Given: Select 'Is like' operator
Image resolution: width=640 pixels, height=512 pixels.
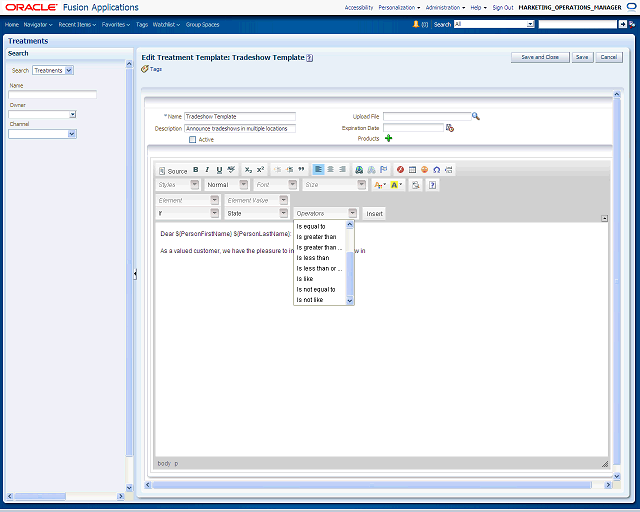Looking at the screenshot, I should coord(305,279).
